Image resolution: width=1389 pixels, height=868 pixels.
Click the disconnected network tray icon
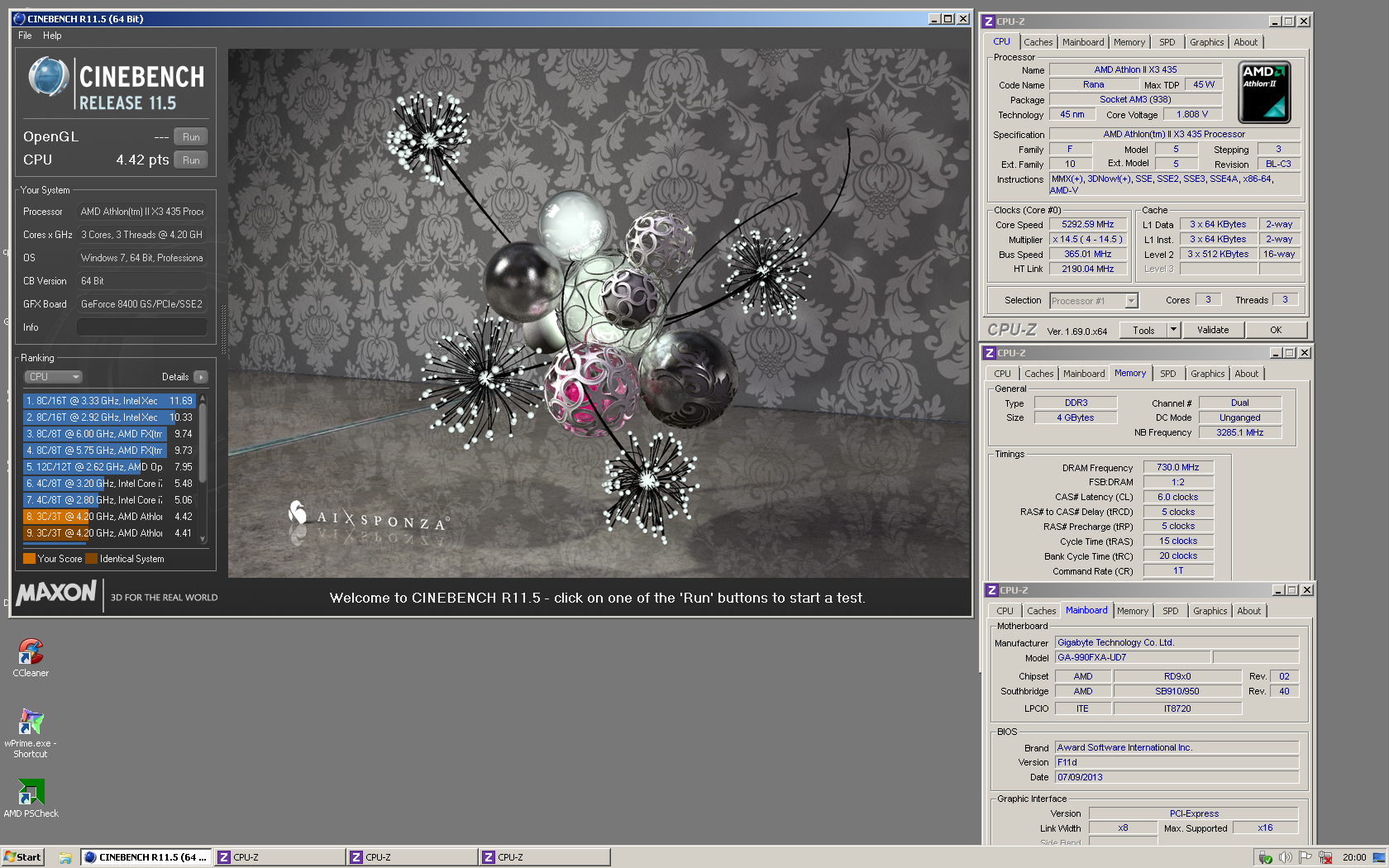pyautogui.click(x=1325, y=857)
